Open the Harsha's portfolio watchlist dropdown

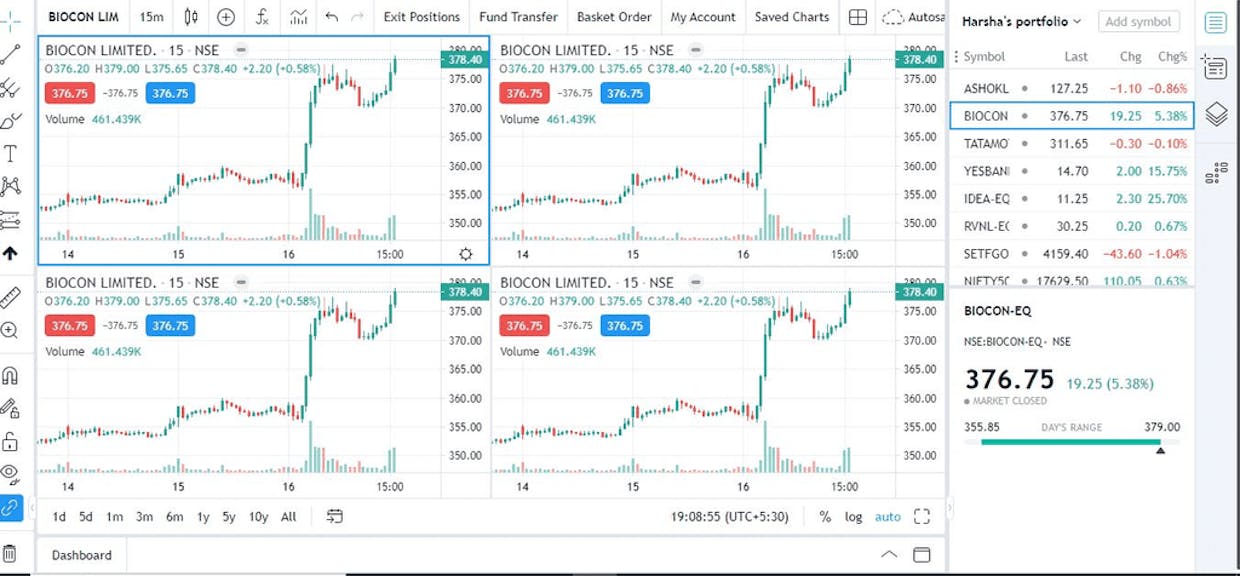[x=1021, y=21]
